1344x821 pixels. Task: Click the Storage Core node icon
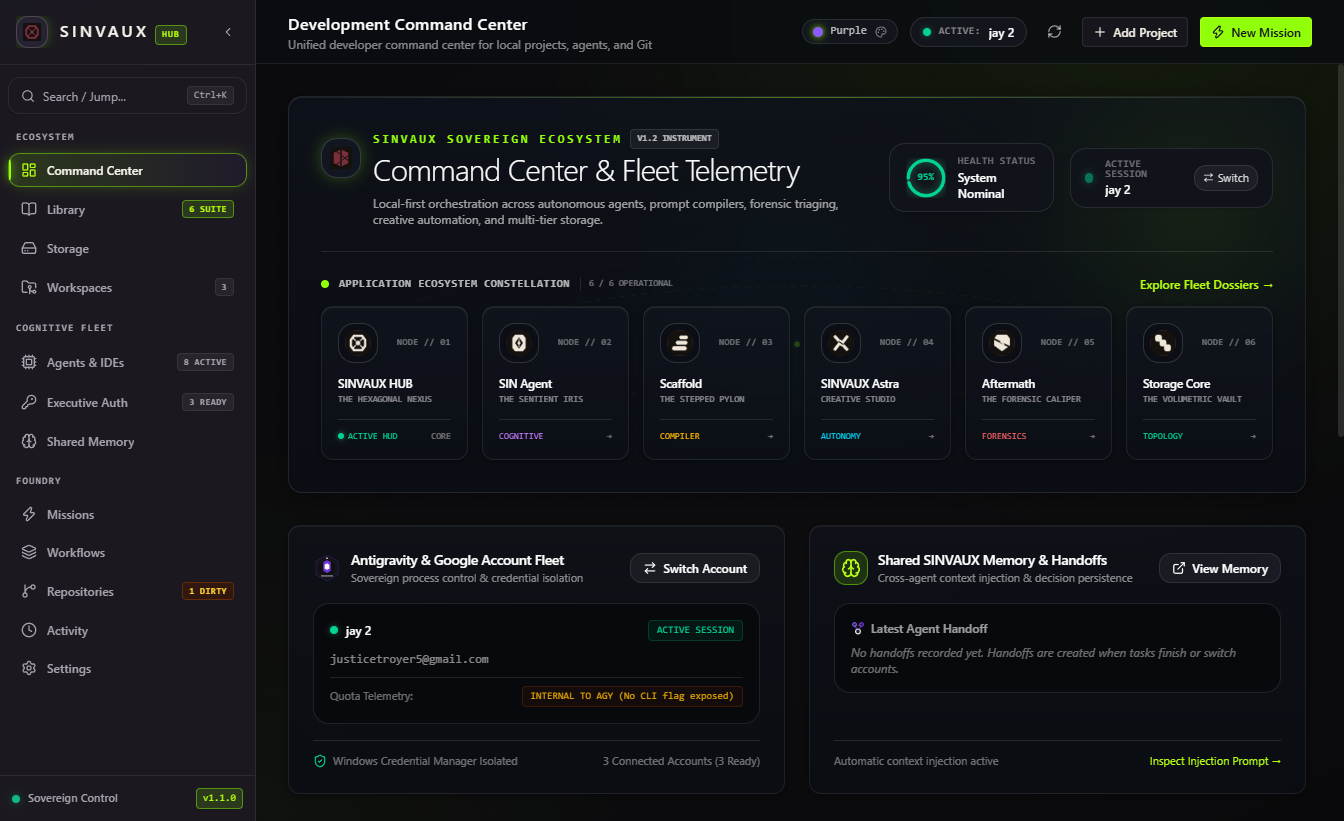1162,343
